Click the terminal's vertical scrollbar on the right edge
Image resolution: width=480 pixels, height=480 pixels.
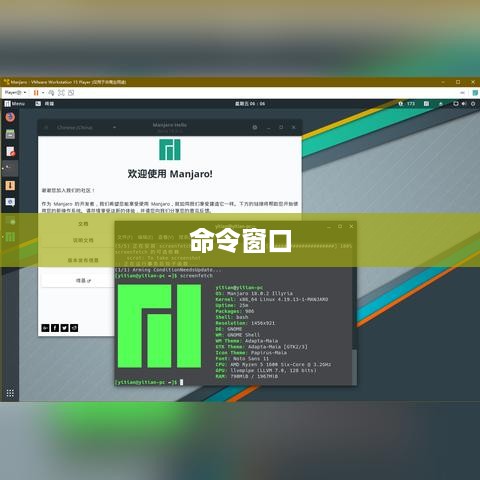point(355,367)
